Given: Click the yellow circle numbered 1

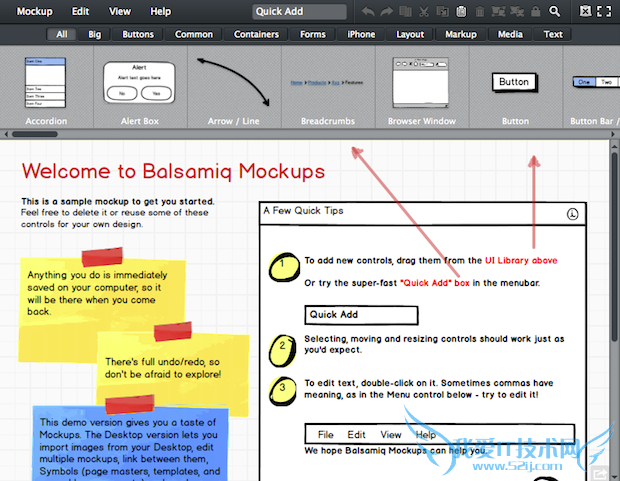Looking at the screenshot, I should (284, 267).
